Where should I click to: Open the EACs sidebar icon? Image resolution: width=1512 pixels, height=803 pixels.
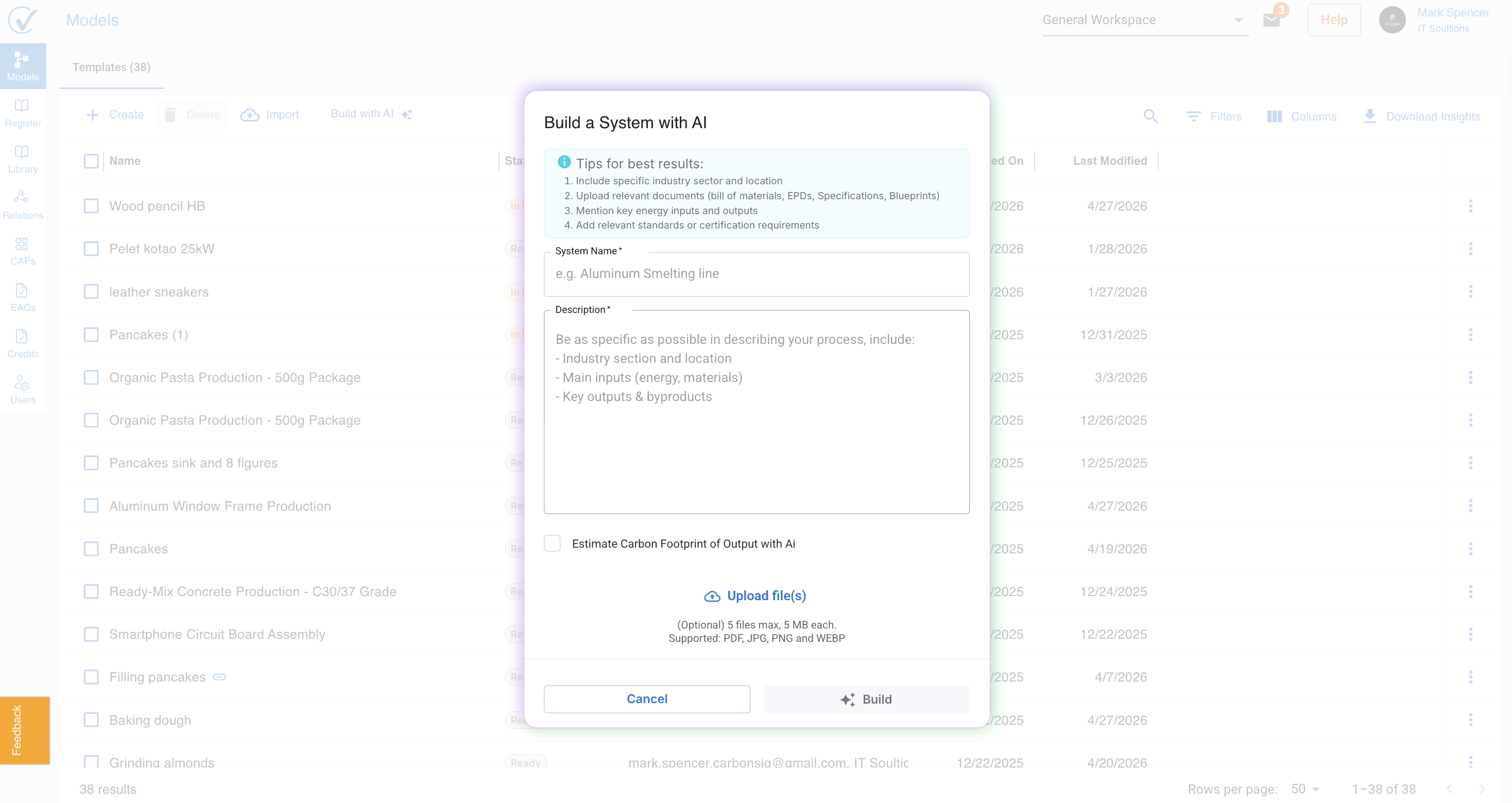coord(22,298)
